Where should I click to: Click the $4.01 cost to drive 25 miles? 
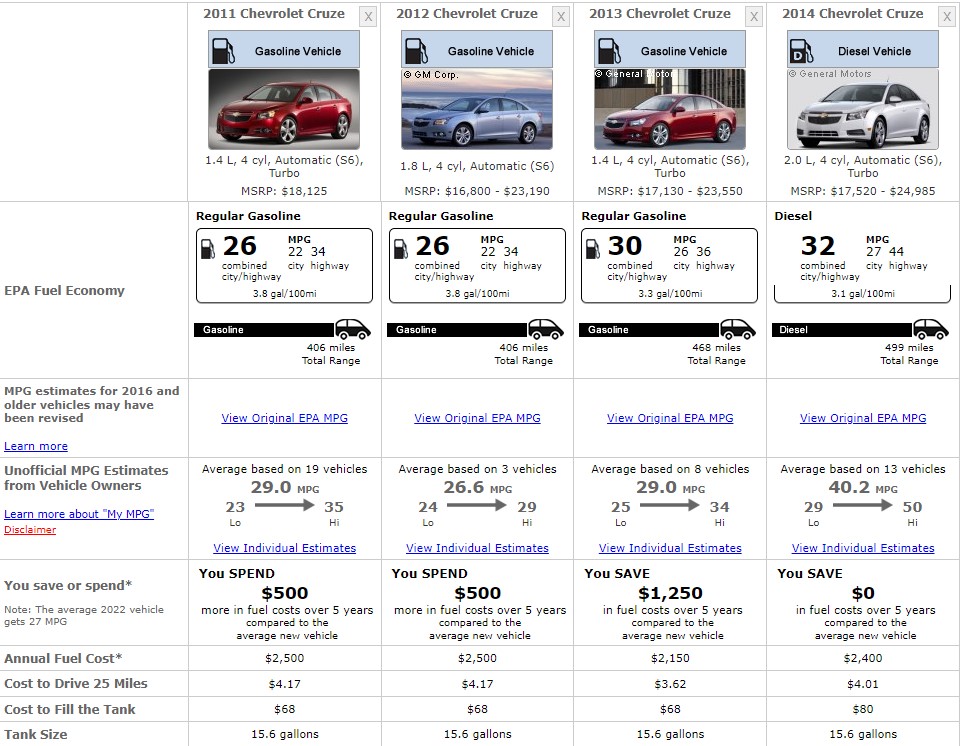863,684
